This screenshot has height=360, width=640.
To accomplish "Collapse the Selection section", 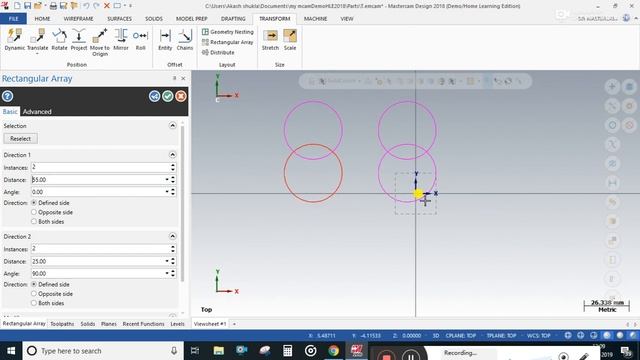I will (x=172, y=126).
